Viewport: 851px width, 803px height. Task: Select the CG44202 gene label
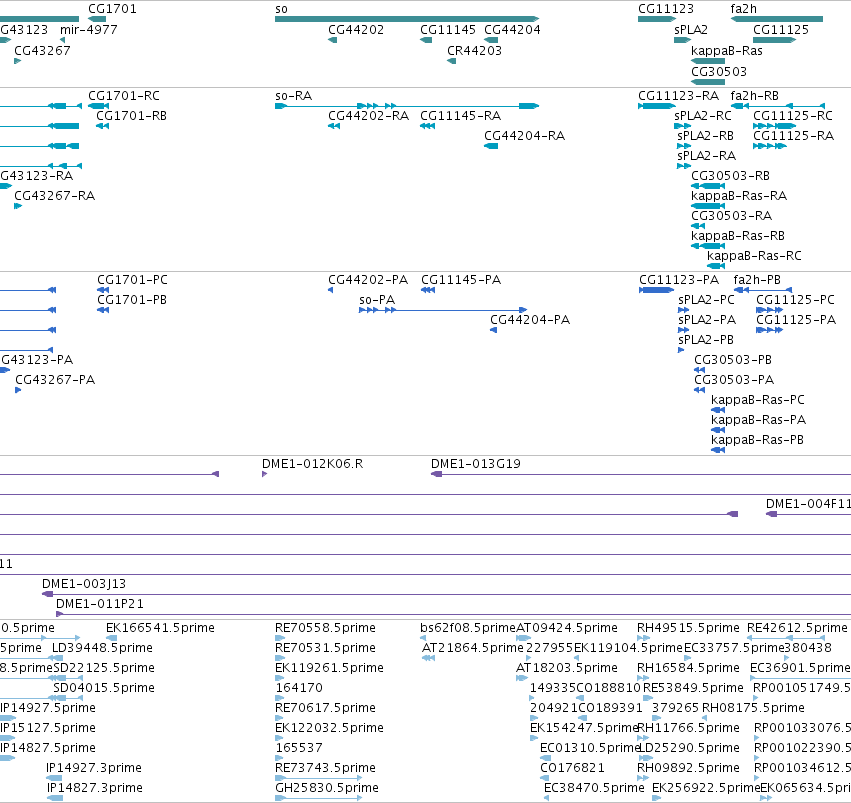coord(356,30)
